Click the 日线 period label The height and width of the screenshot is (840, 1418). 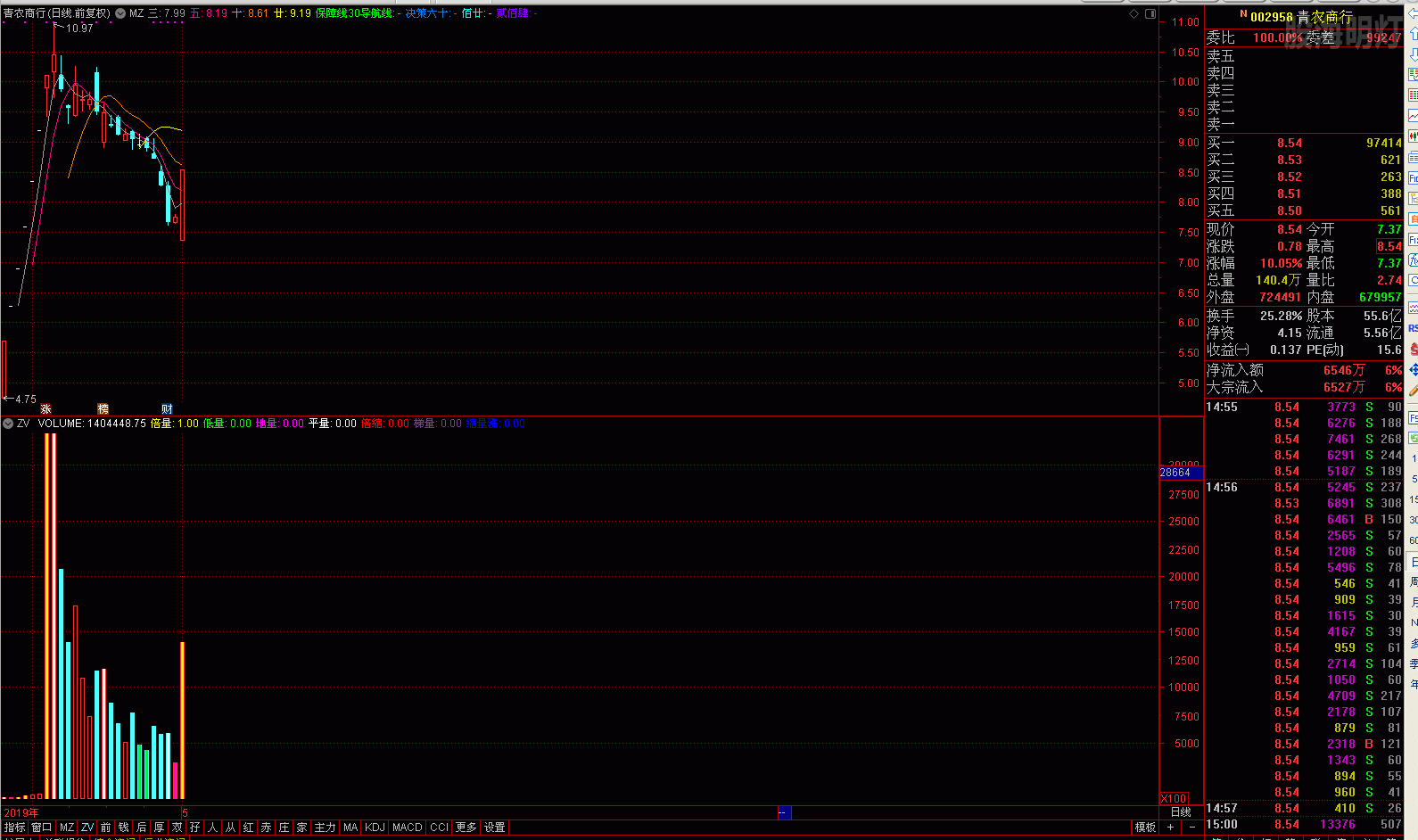[x=1181, y=812]
